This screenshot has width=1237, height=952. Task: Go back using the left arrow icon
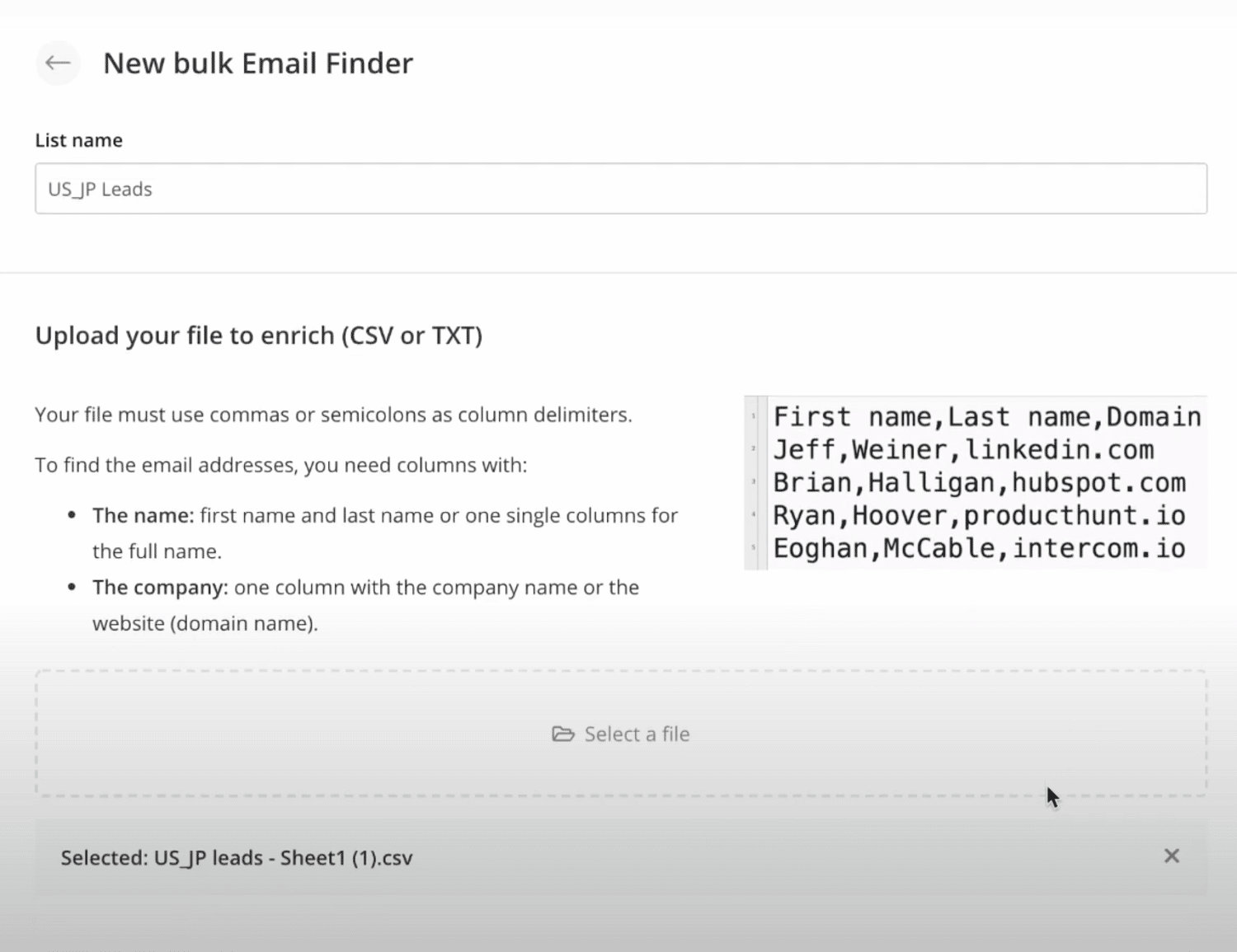click(x=58, y=63)
